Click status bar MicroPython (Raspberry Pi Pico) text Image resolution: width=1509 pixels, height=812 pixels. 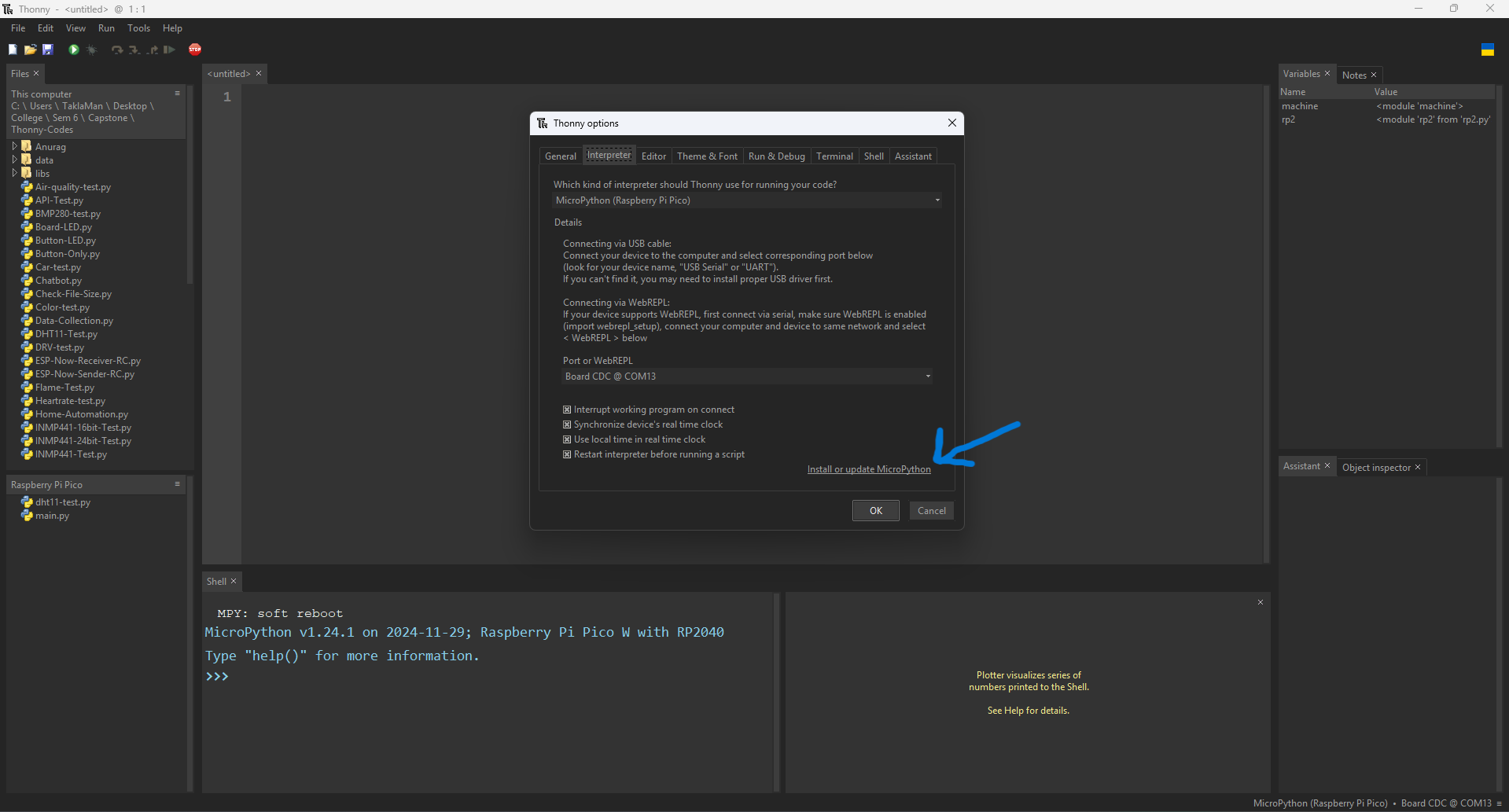1320,803
